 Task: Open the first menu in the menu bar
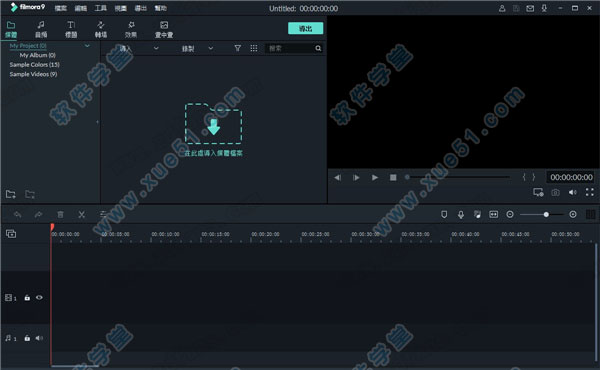coord(60,8)
